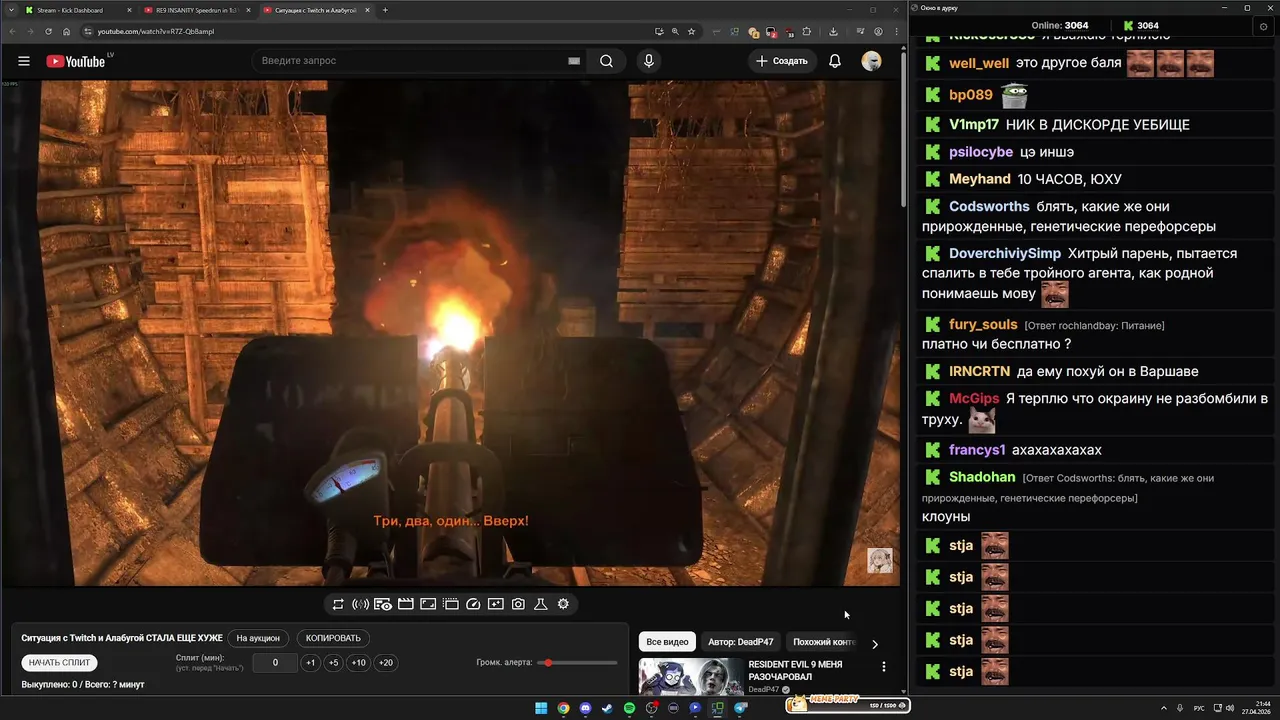Screen dimensions: 1280x720
Task: Open browser downloads icon
Action: point(833,31)
